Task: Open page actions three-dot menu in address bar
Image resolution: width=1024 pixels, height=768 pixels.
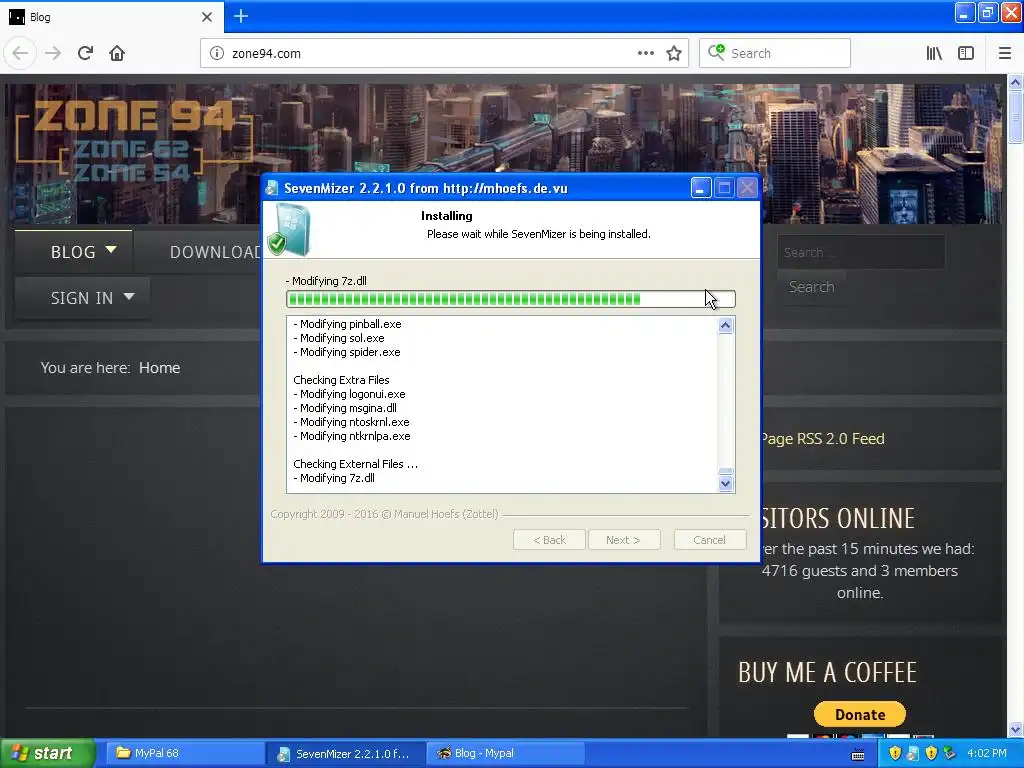Action: point(645,53)
